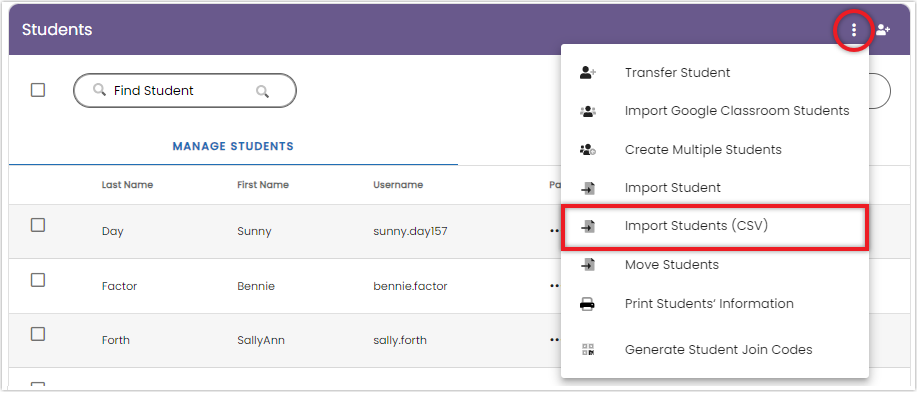Switch to the MANAGE STUDENTS tab
The height and width of the screenshot is (393, 918).
pos(233,146)
